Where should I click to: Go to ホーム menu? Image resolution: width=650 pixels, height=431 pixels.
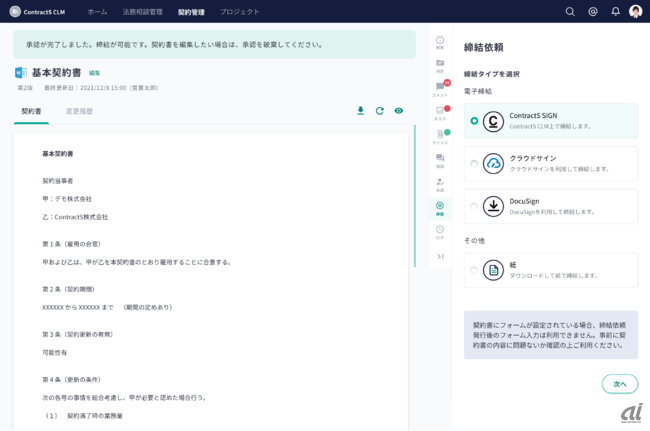(97, 12)
